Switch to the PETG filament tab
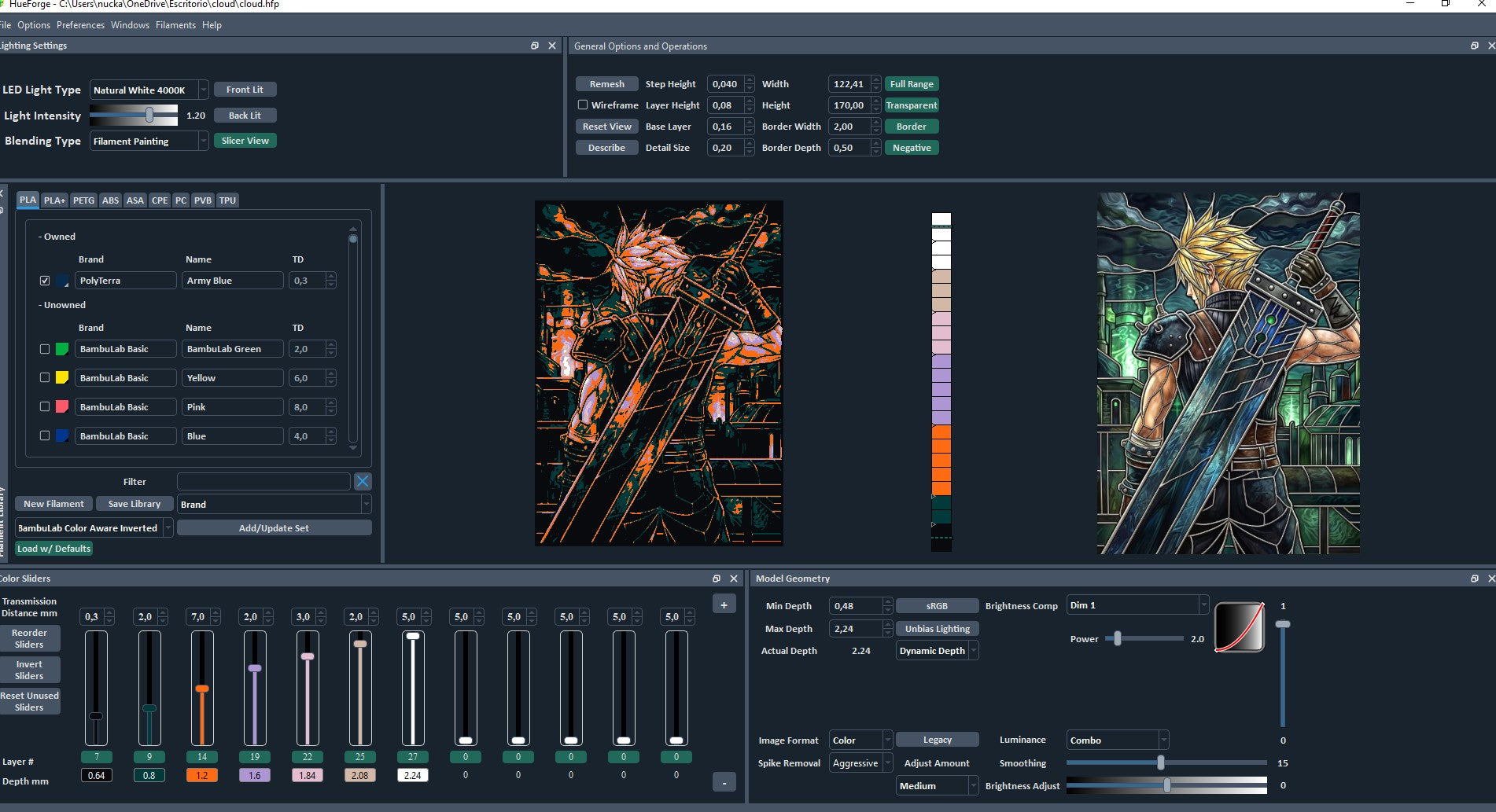 (x=83, y=200)
